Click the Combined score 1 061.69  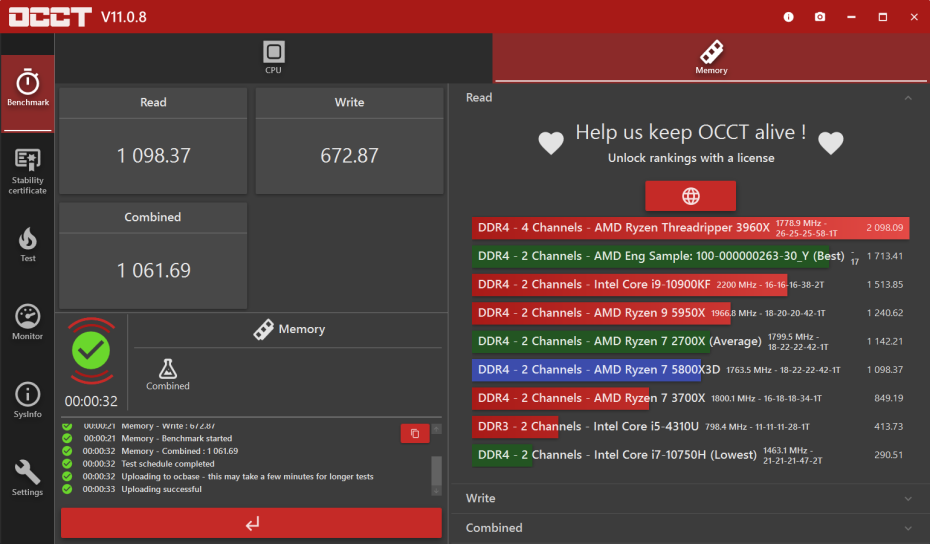tap(154, 271)
